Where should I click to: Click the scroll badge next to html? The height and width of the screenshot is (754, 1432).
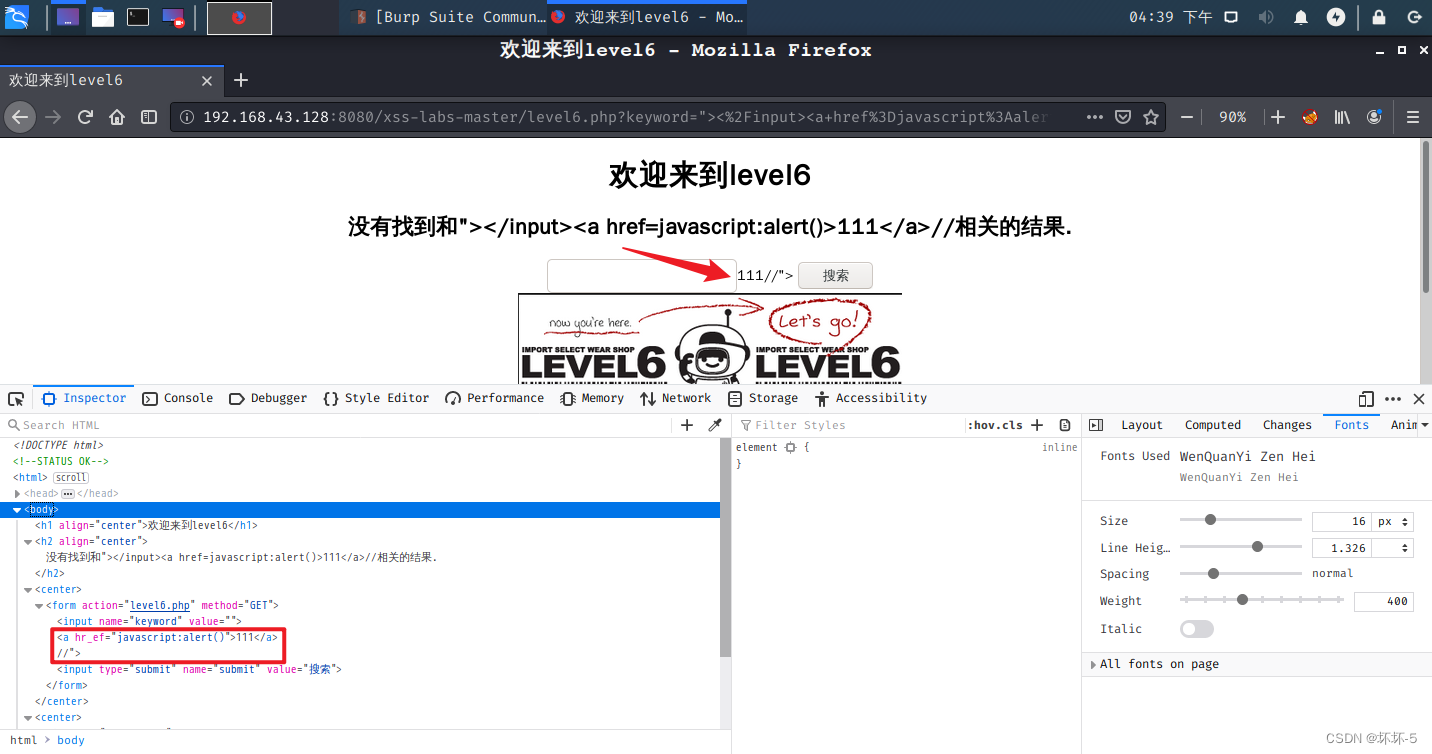coord(70,478)
